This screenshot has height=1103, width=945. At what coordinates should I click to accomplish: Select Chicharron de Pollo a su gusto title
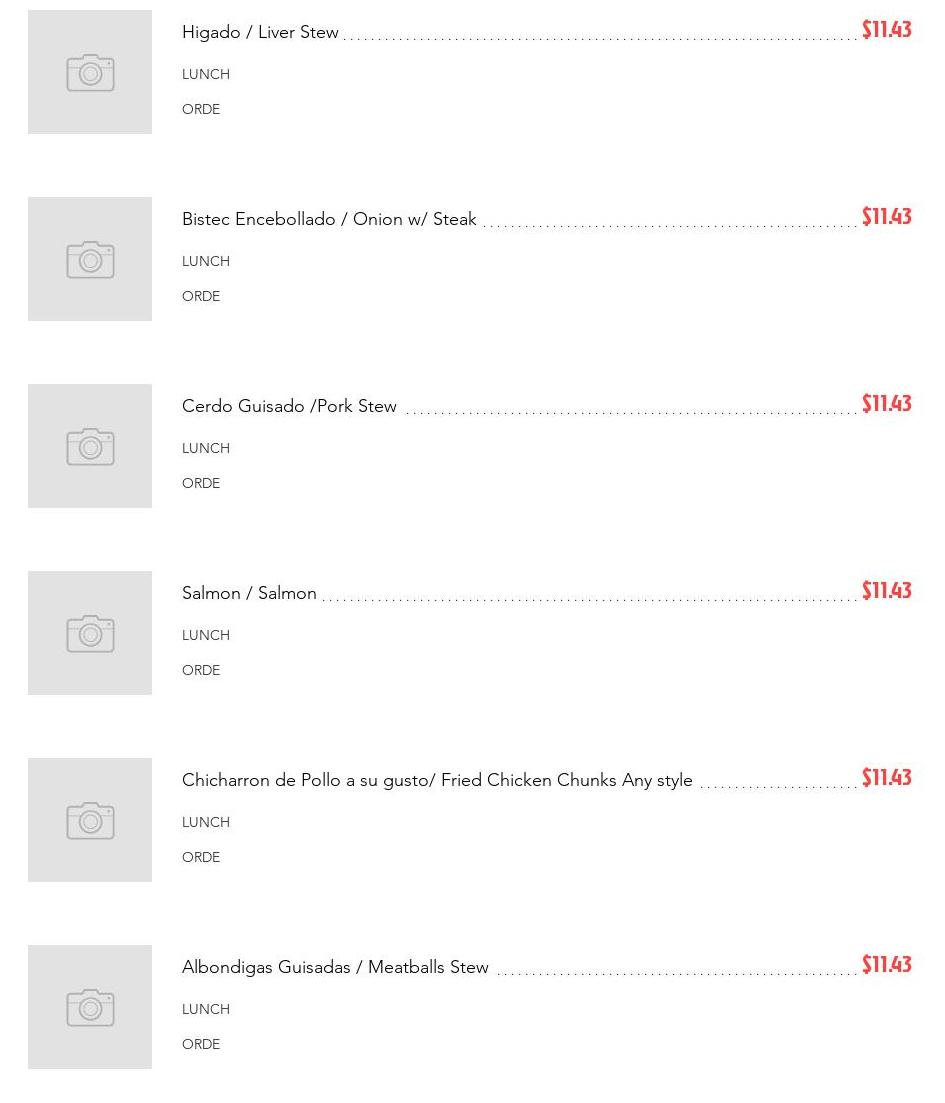437,780
